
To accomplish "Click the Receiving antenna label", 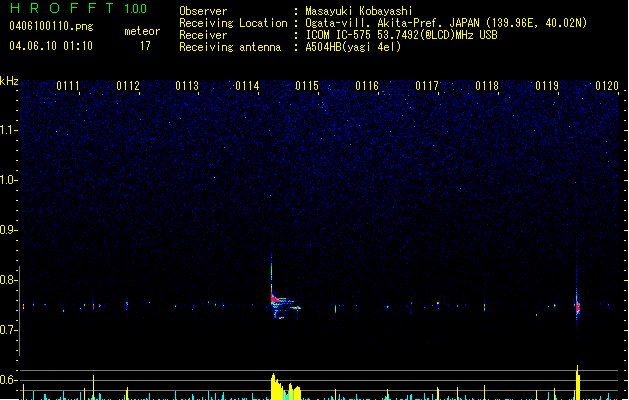I will tap(230, 47).
